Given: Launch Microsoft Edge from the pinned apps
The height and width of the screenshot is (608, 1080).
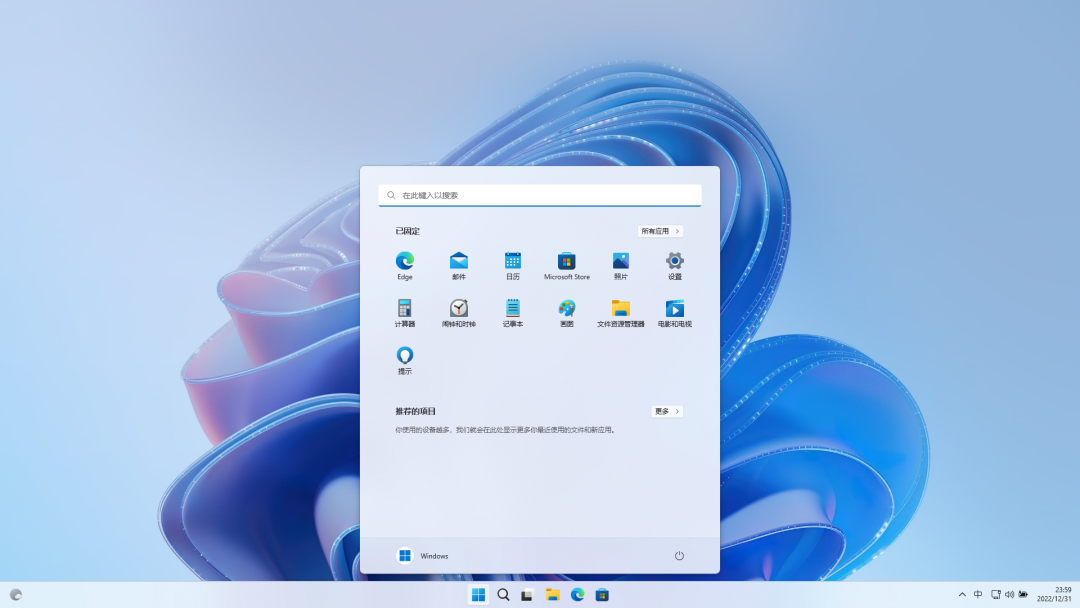Looking at the screenshot, I should point(404,264).
